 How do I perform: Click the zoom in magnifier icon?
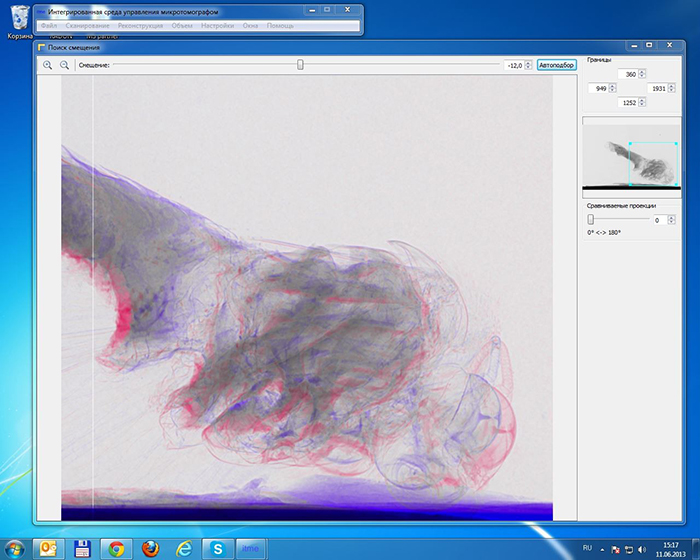coord(47,65)
